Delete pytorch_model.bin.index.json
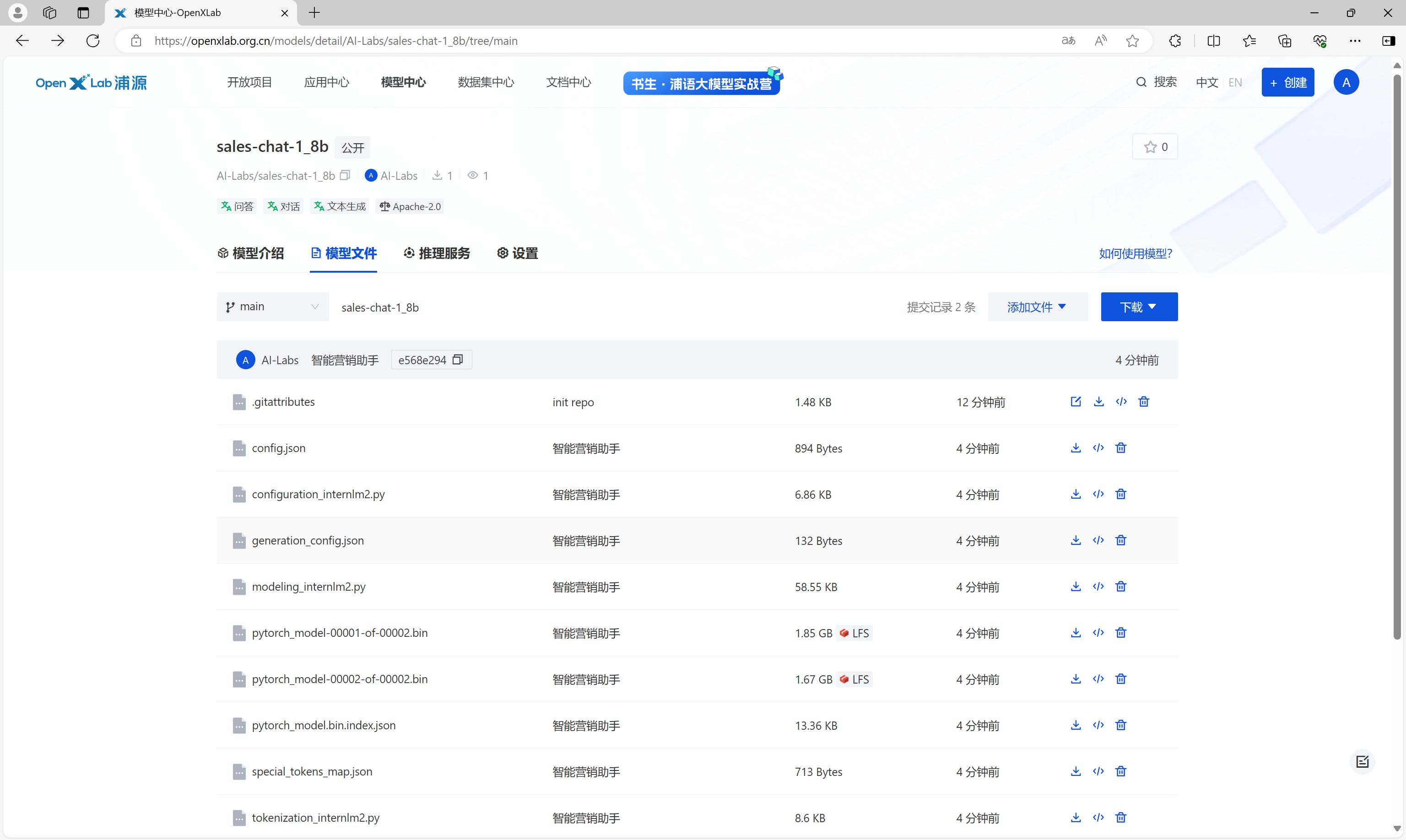 (x=1120, y=725)
